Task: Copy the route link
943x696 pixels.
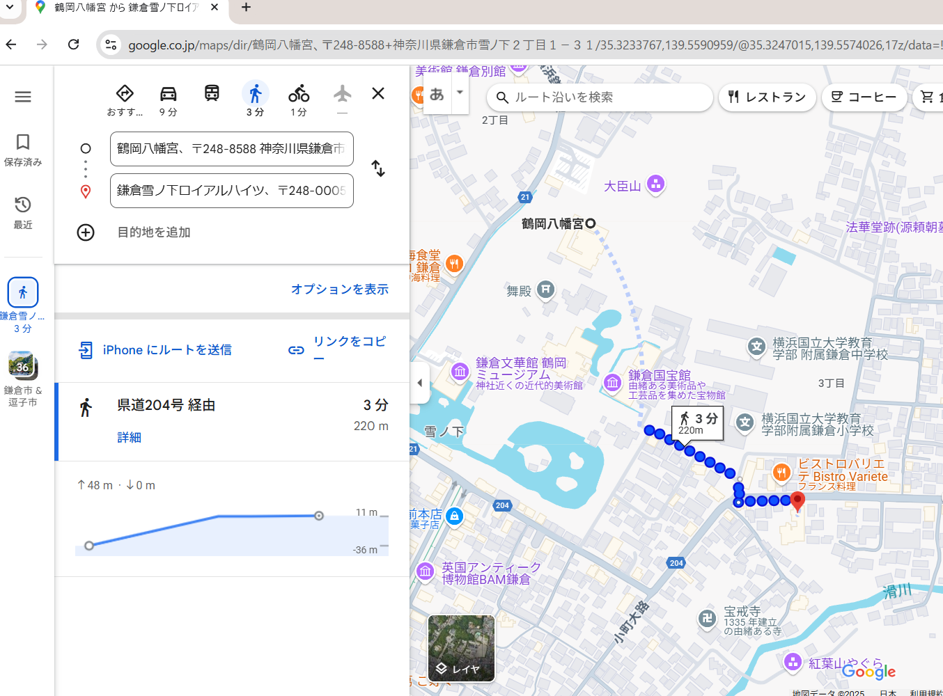Action: (337, 350)
